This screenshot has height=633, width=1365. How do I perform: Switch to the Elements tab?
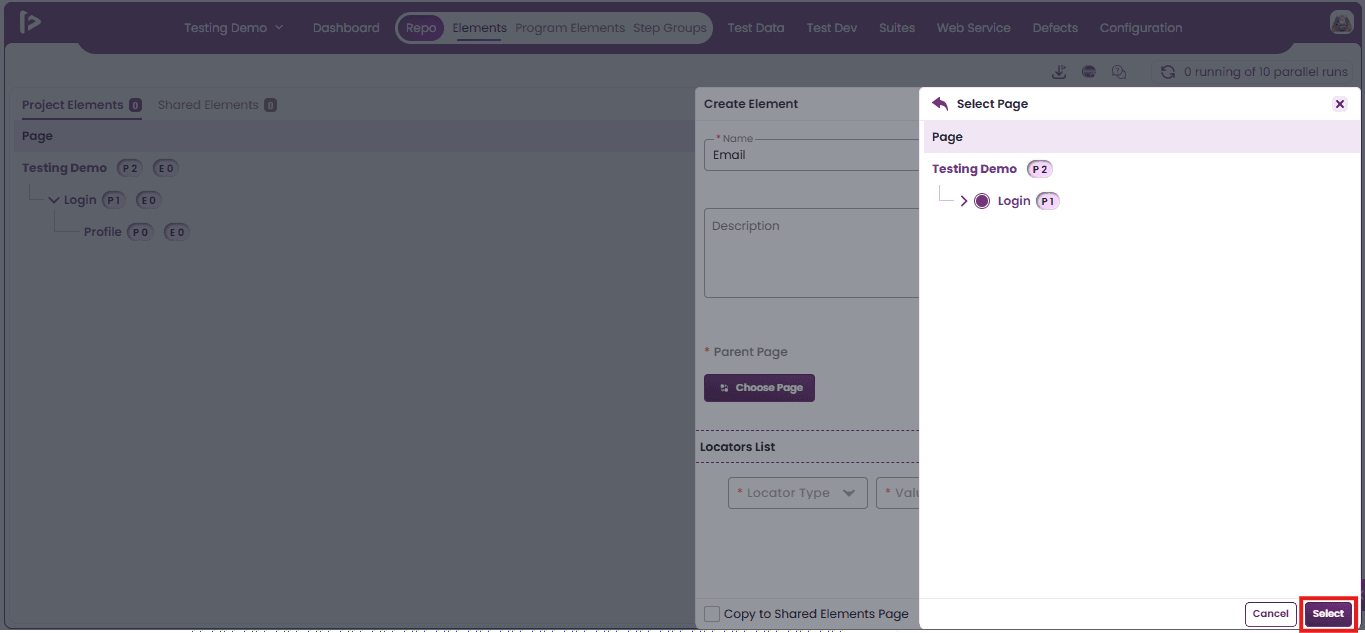(x=479, y=28)
